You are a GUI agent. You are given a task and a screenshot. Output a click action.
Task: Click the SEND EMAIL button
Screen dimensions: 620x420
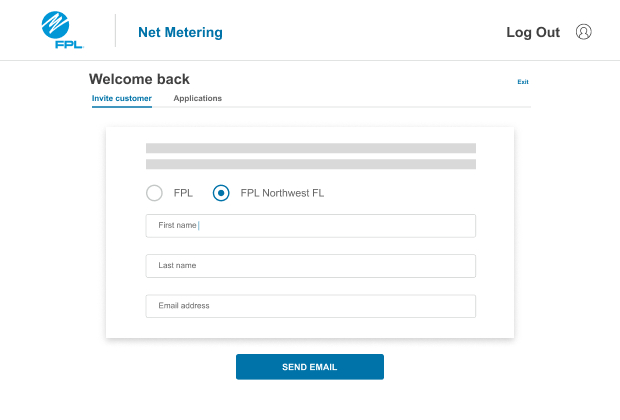(310, 367)
